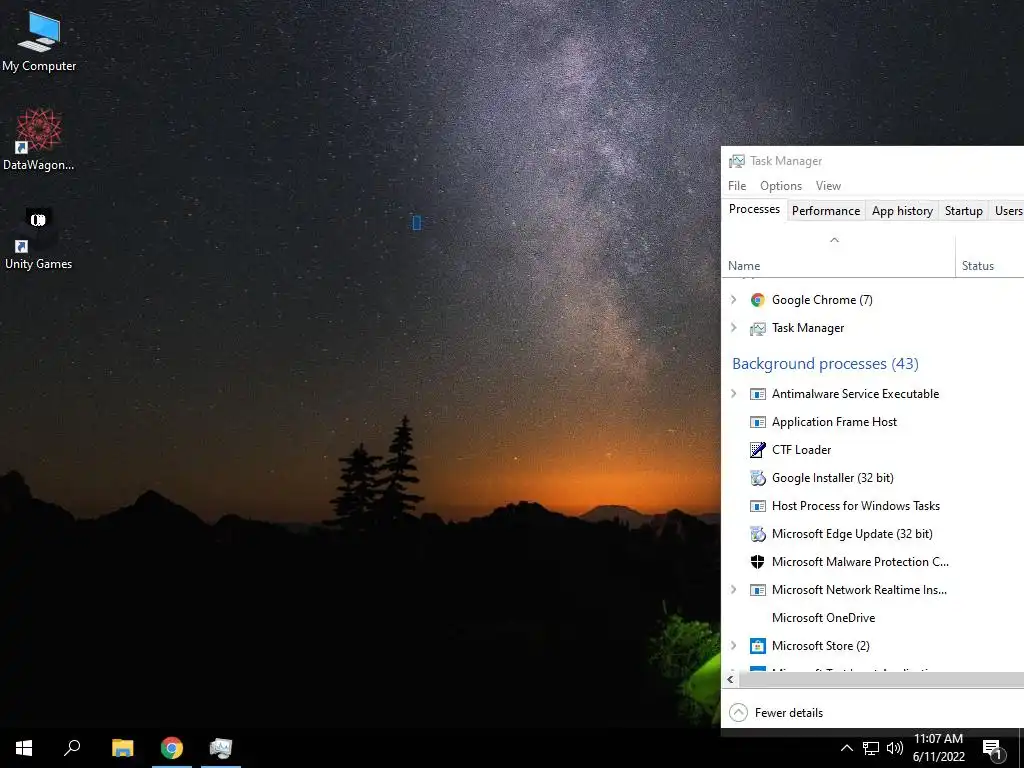Image resolution: width=1024 pixels, height=768 pixels.
Task: Expand the Google Chrome (7) process group
Action: click(733, 300)
